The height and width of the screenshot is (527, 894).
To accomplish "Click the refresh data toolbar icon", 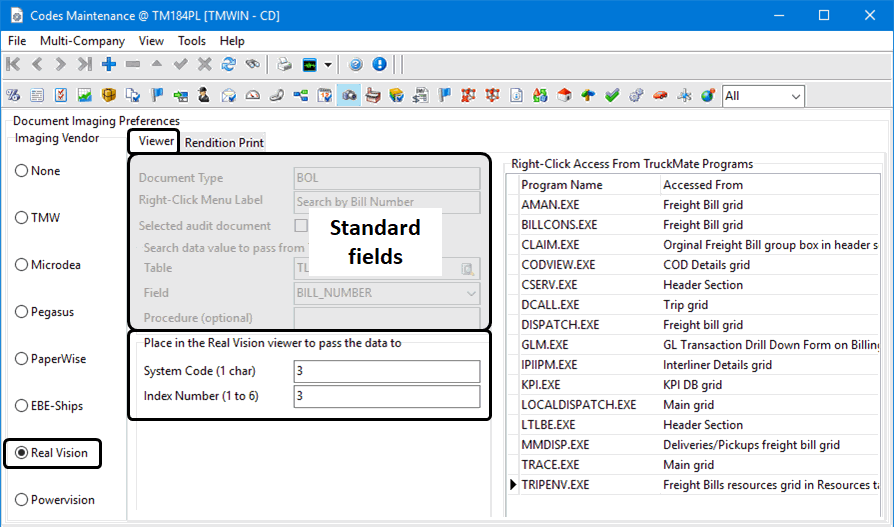I will point(229,64).
